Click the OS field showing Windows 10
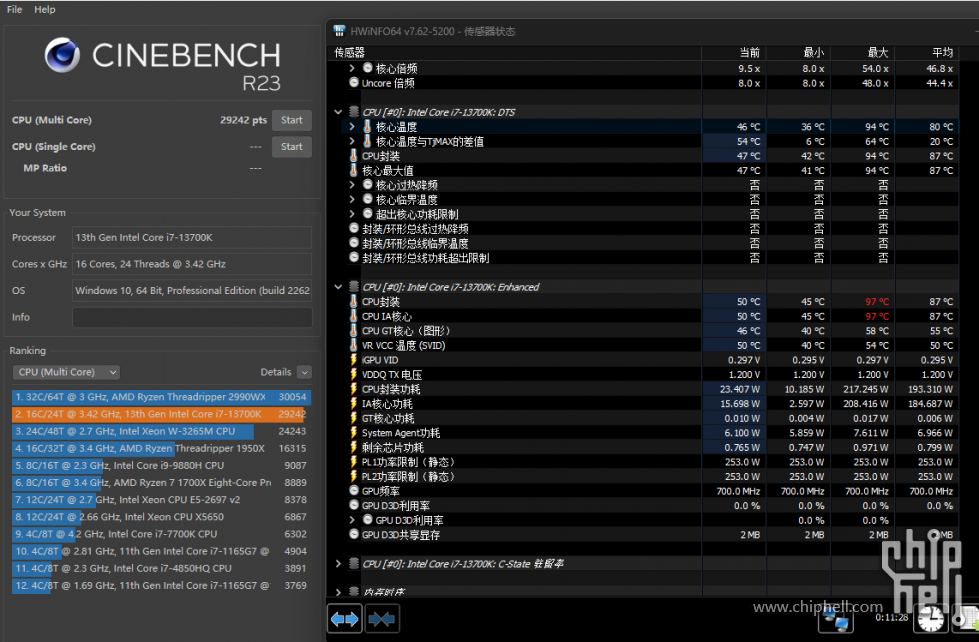Viewport: 979px width, 642px height. 192,290
